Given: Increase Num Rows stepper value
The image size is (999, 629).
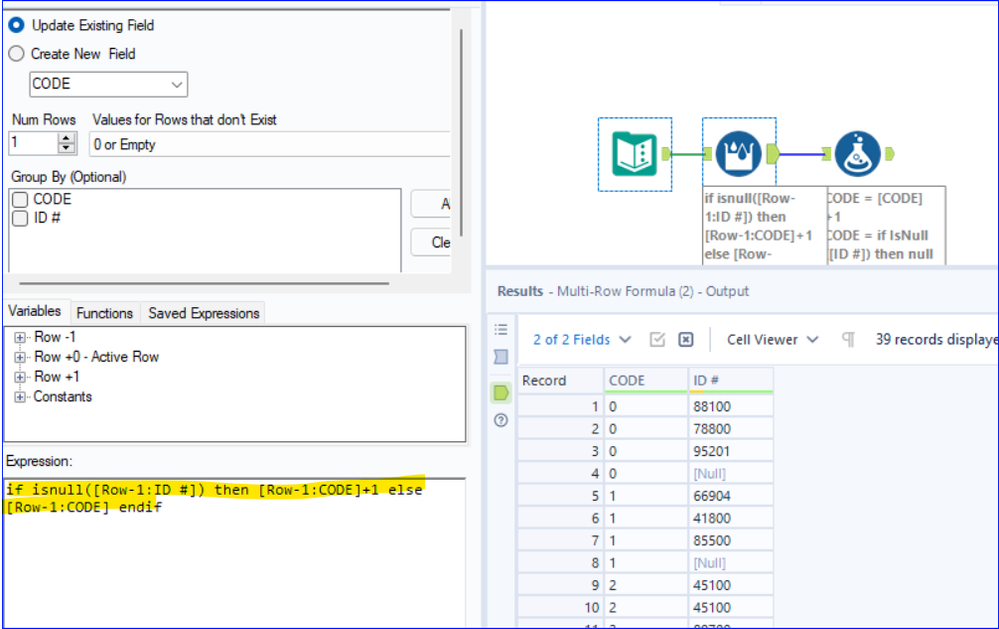Looking at the screenshot, I should pos(66,138).
